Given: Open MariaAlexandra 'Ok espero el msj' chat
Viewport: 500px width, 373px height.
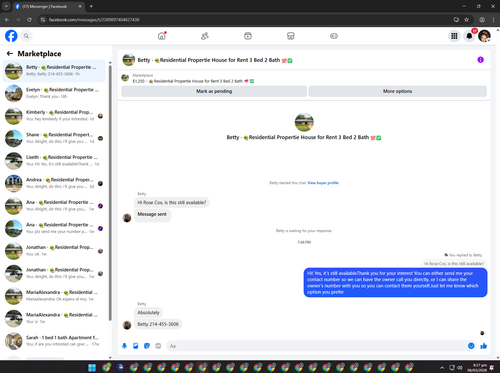Looking at the screenshot, I should tap(54, 296).
